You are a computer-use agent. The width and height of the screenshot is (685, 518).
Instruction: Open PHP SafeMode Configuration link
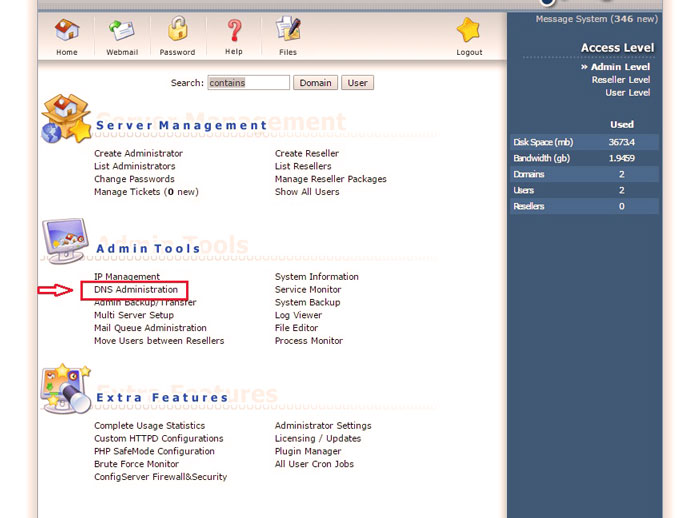(x=154, y=451)
